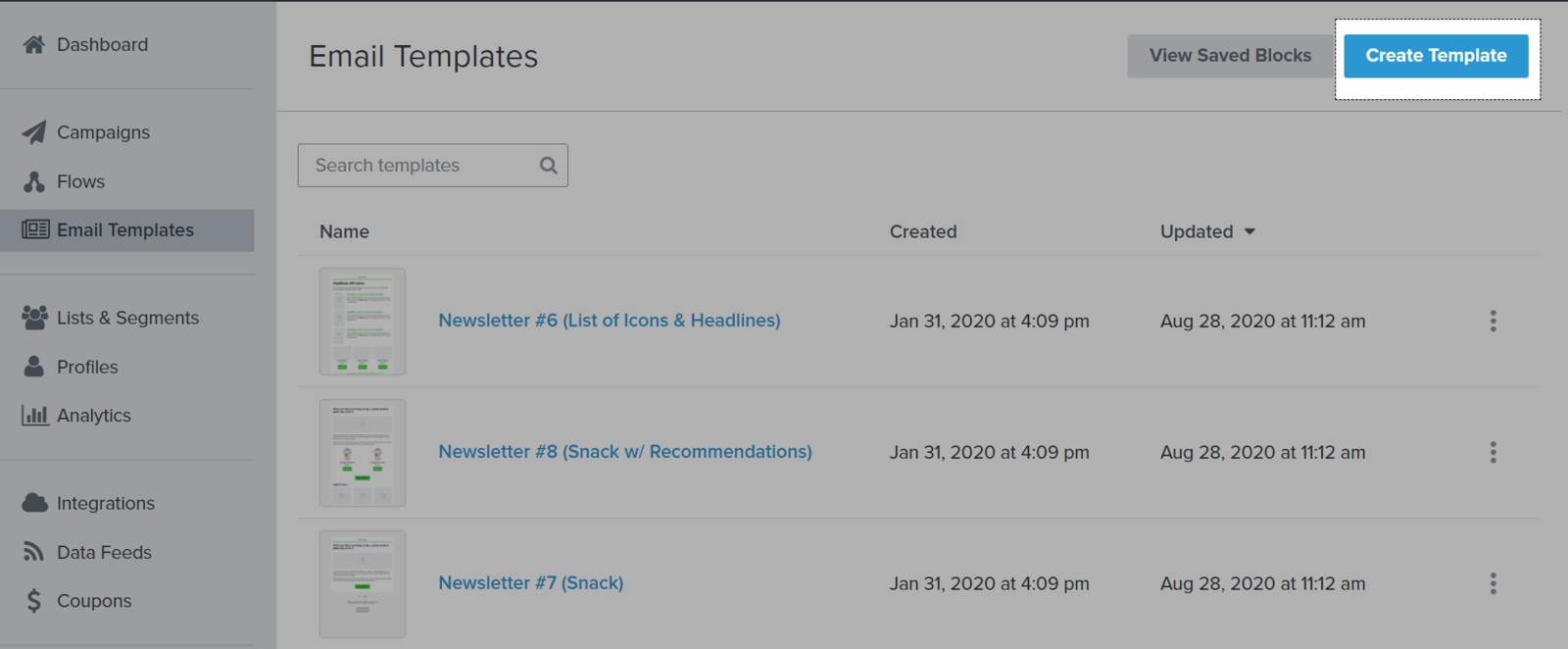
Task: Open options menu for Newsletter #7
Action: [1493, 583]
